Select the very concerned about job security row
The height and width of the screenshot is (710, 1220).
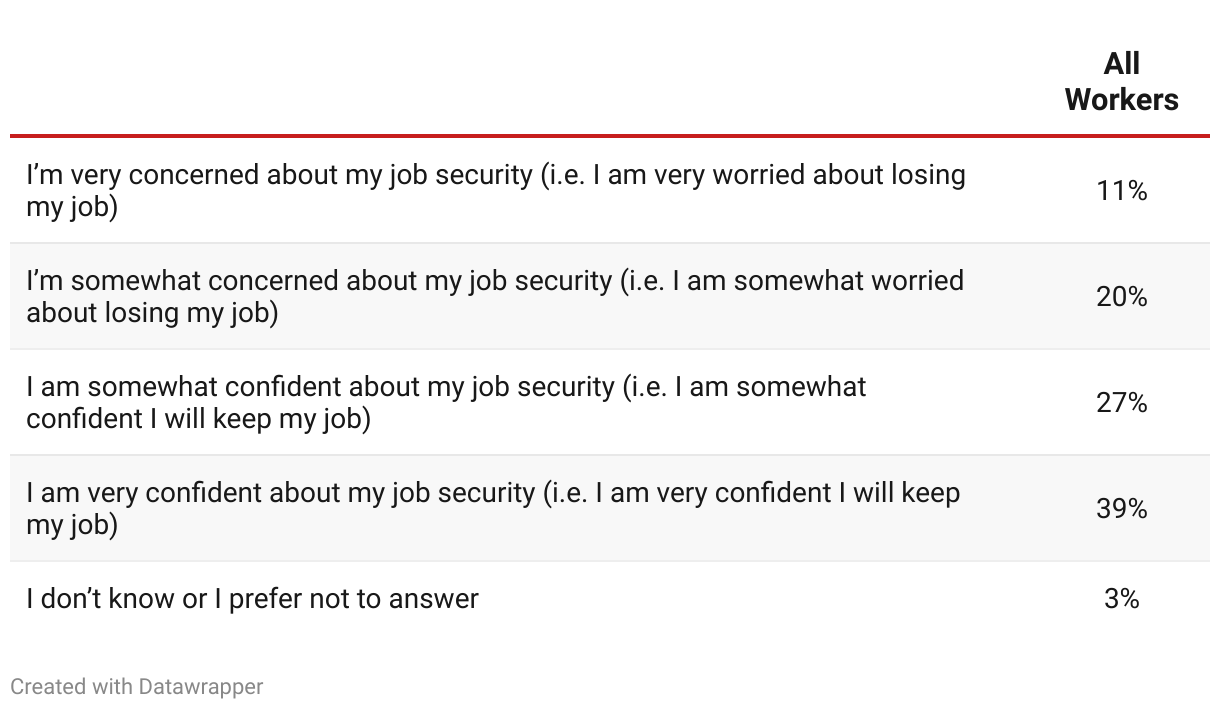click(x=610, y=190)
